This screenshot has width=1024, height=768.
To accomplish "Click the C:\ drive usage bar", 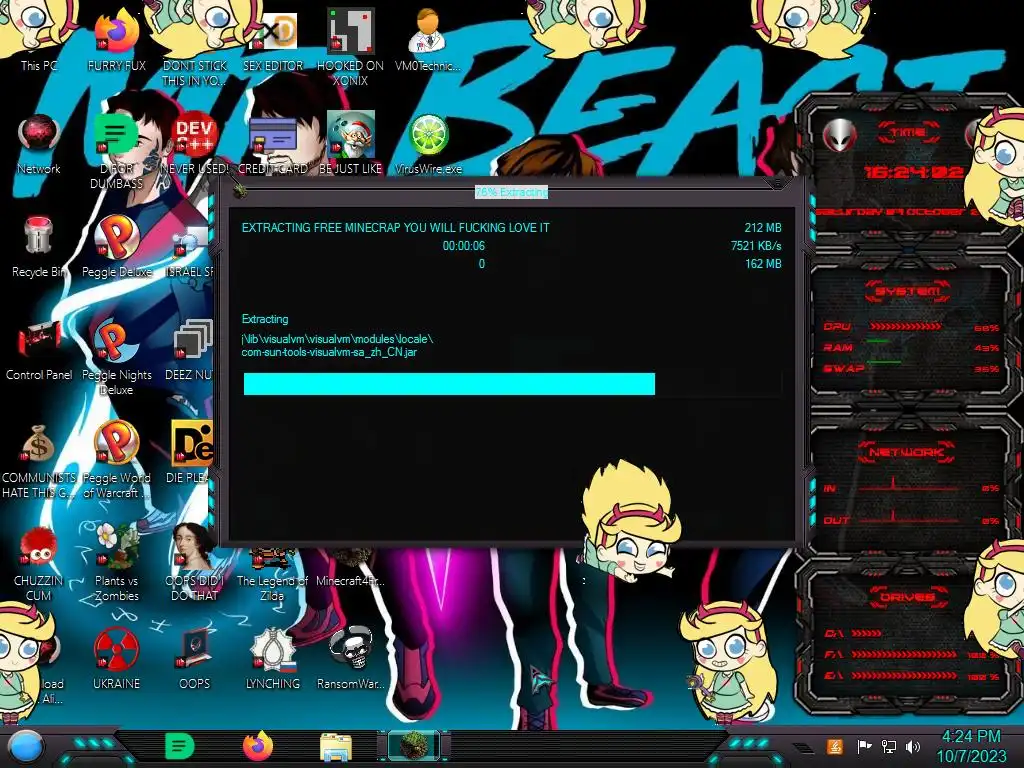I will 866,633.
